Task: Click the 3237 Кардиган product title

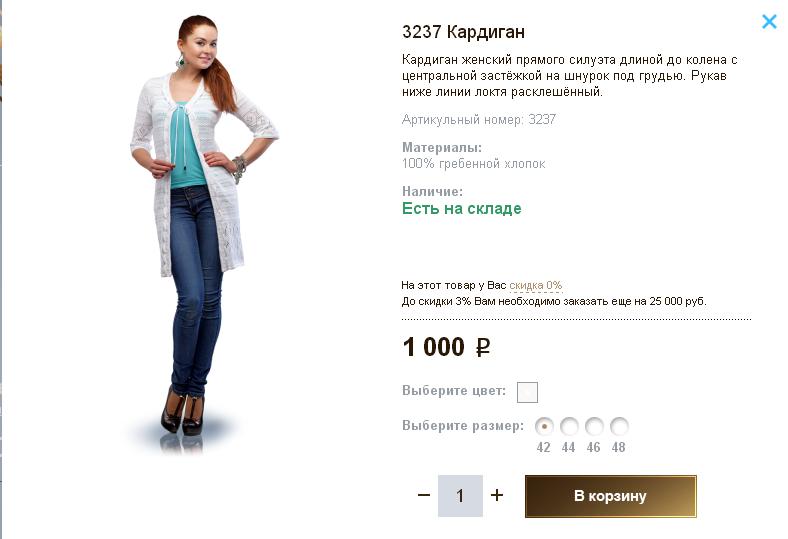Action: 463,32
